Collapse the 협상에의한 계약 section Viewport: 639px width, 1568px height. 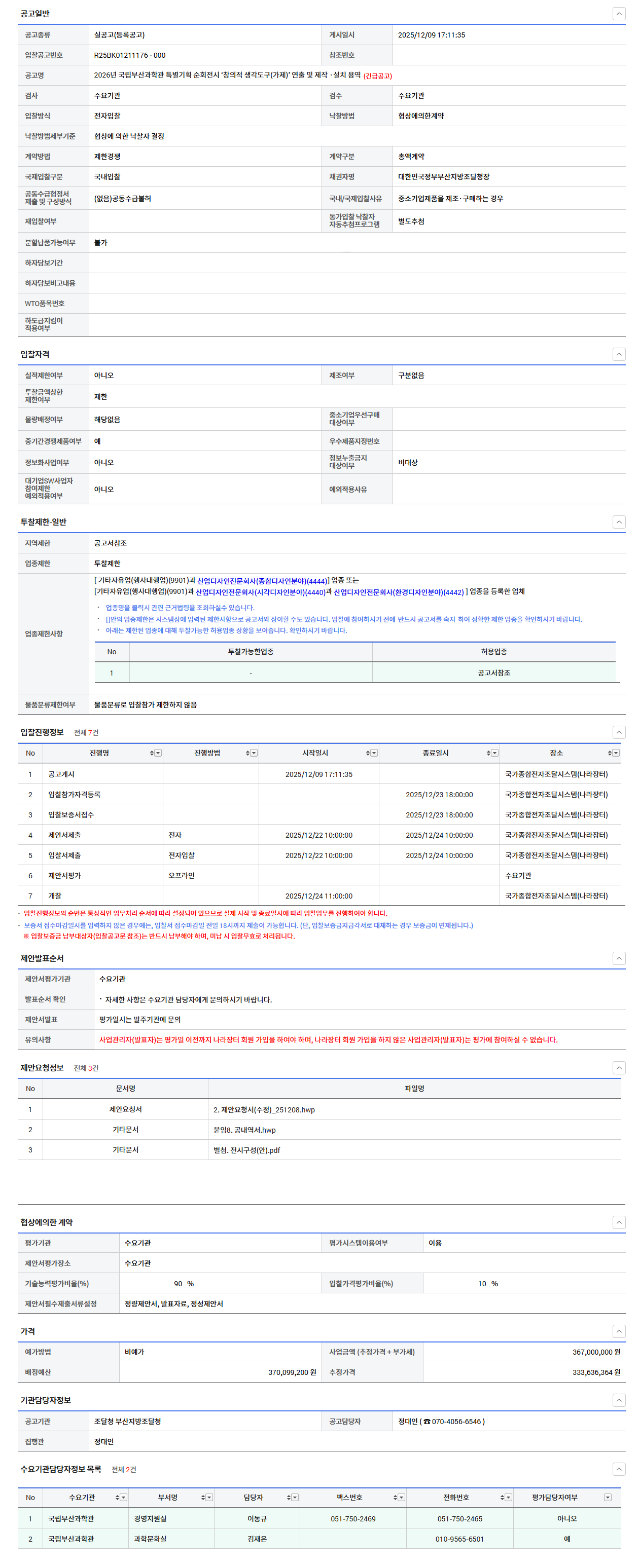[618, 1222]
